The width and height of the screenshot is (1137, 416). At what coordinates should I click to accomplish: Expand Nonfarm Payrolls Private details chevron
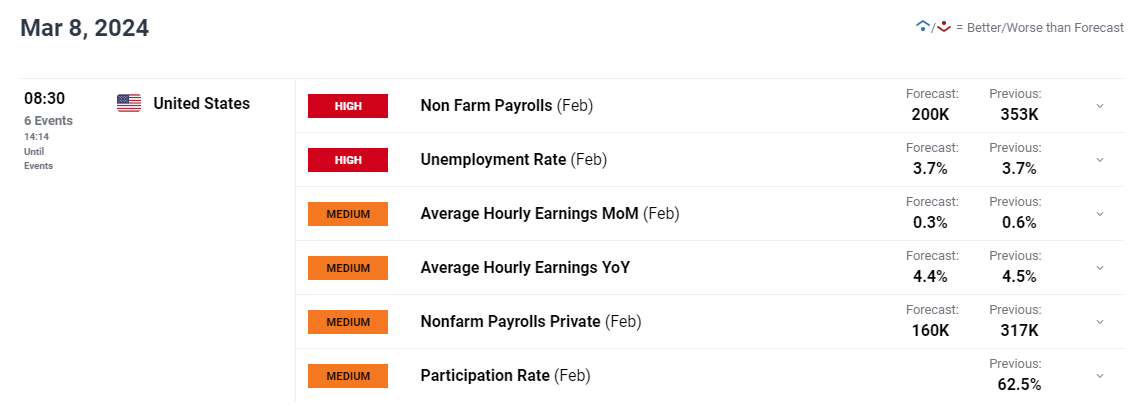1099,322
